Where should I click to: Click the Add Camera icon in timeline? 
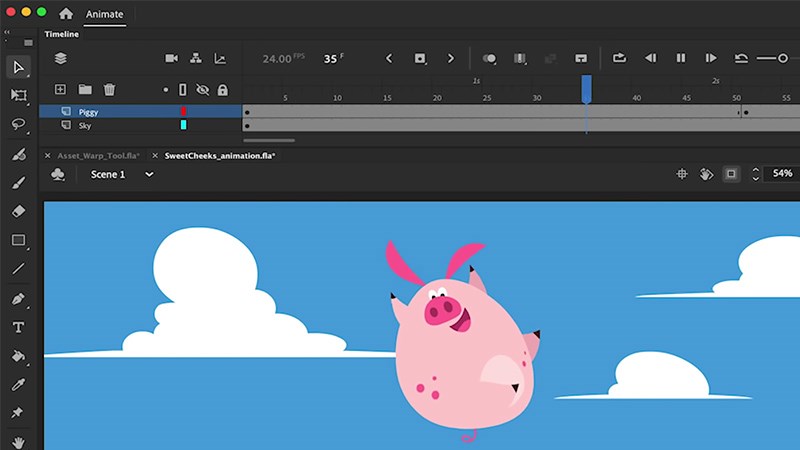(x=171, y=59)
